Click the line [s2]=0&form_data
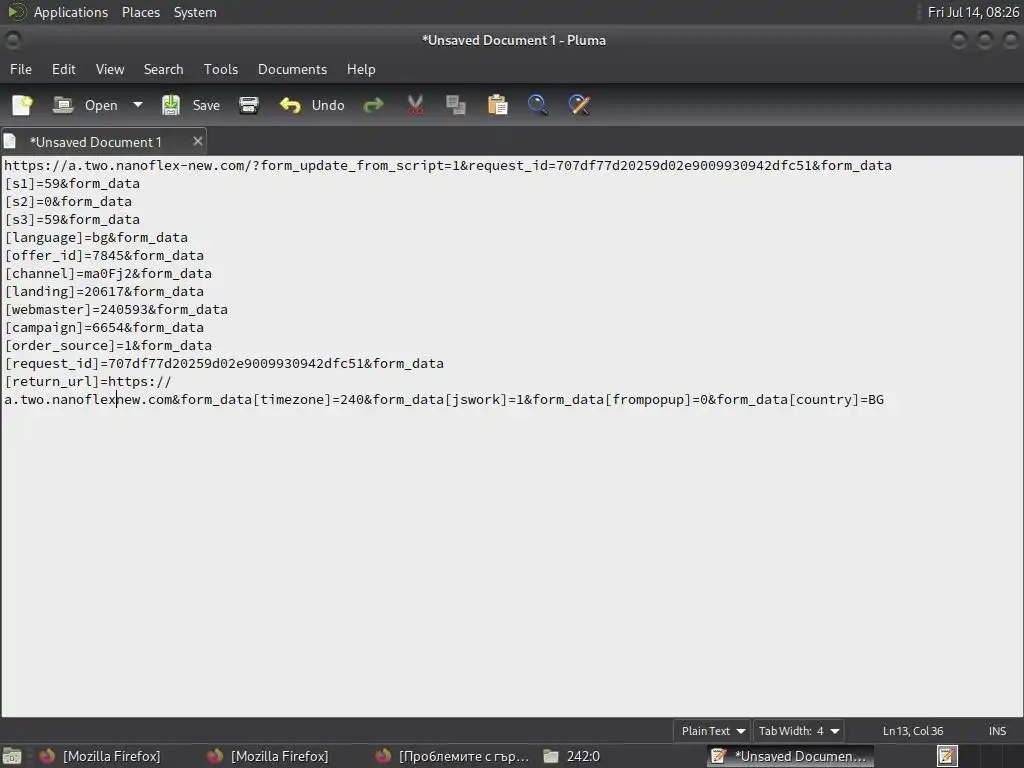 tap(68, 202)
